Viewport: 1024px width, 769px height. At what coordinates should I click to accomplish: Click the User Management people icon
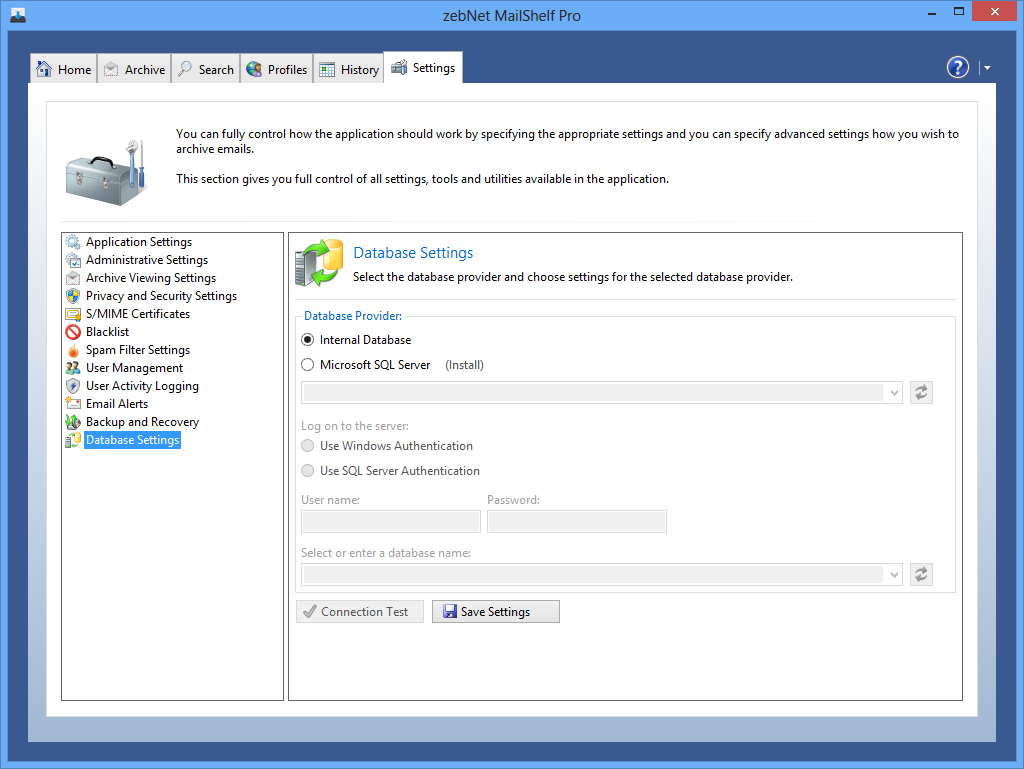click(73, 368)
